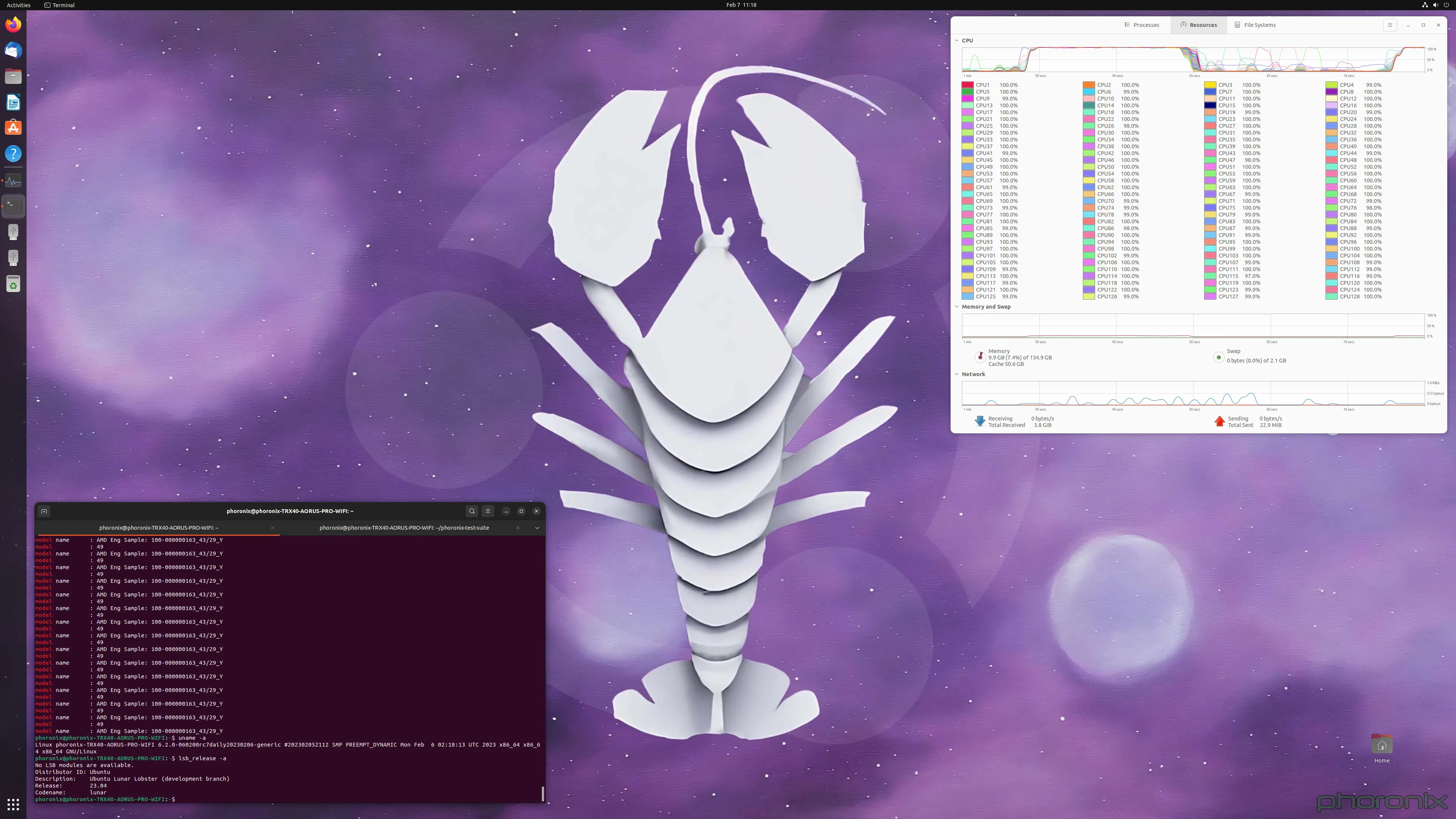Select the Terminal icon in the dock
The width and height of the screenshot is (1456, 819).
coord(13,206)
